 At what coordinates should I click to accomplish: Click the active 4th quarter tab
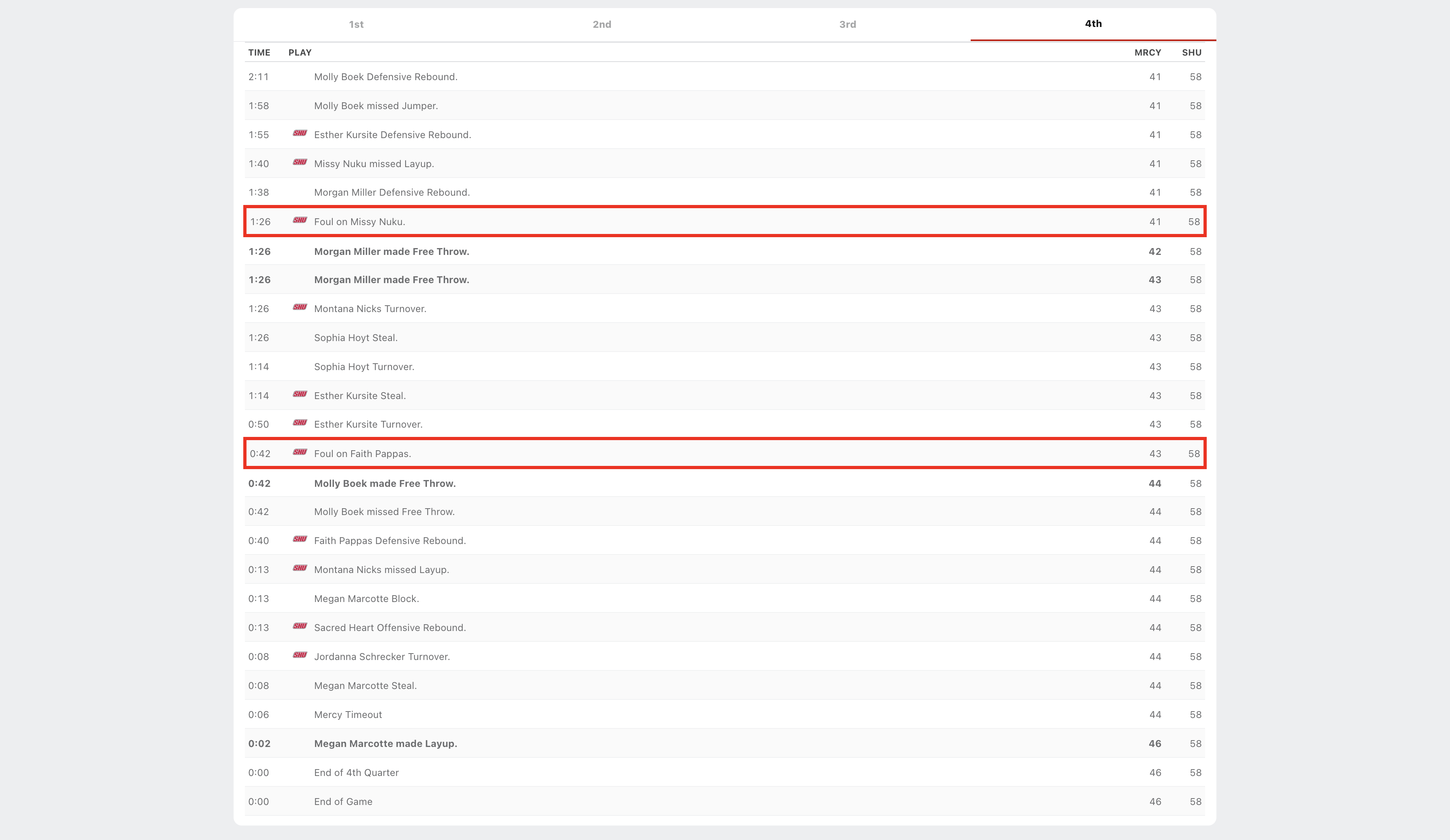(x=1093, y=24)
